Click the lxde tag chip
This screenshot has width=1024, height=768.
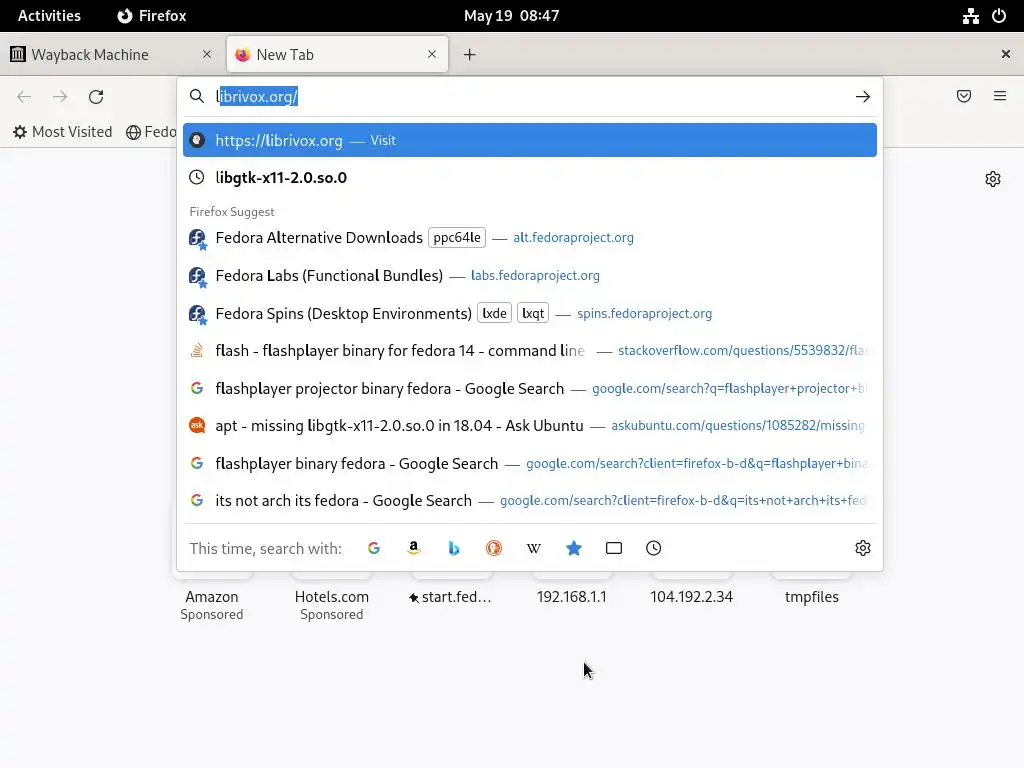[x=494, y=313]
